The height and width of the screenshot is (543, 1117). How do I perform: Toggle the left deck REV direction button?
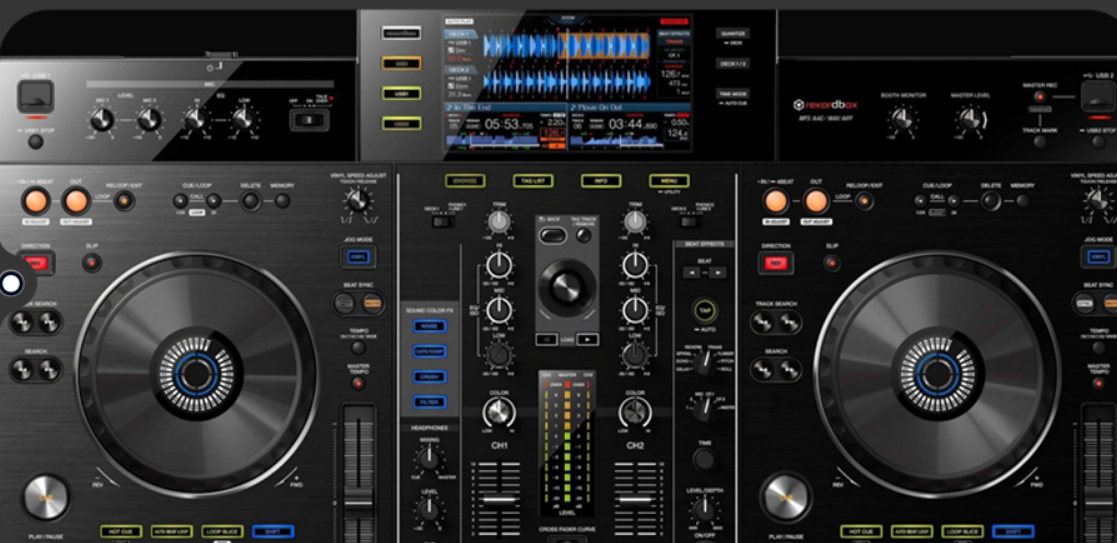tap(36, 263)
